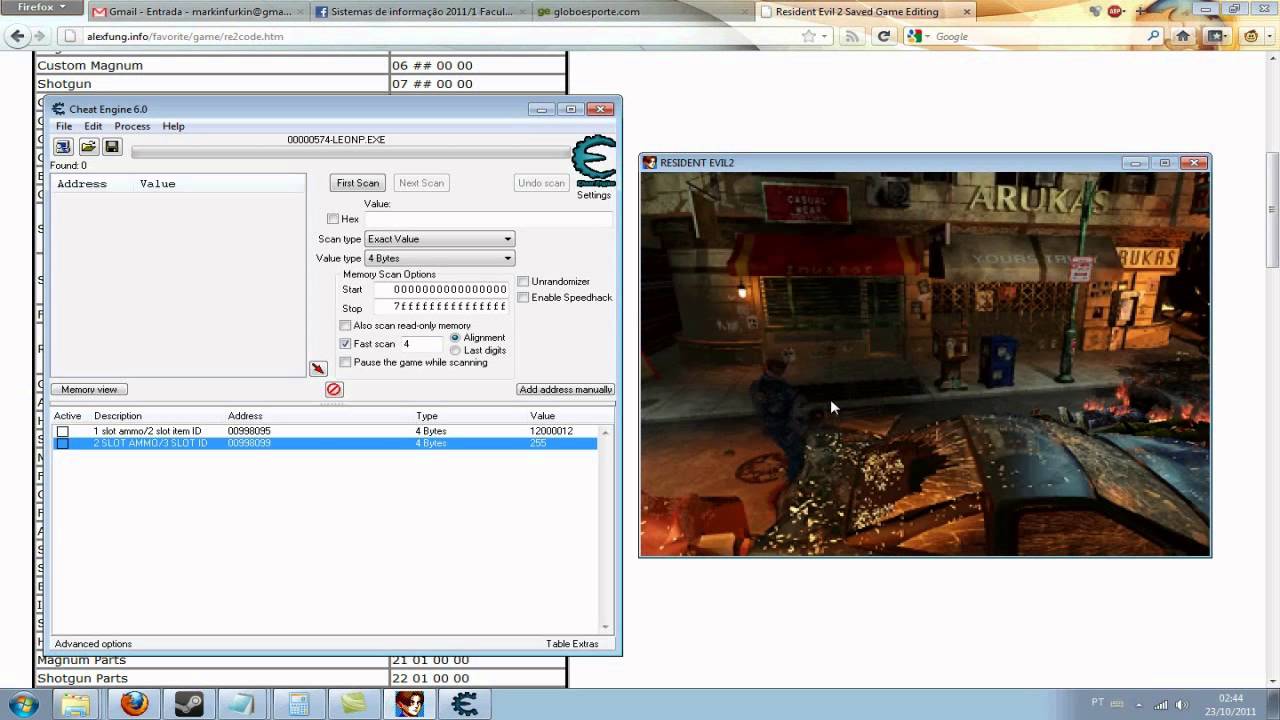Click the smiley face toolbar icon
Image resolution: width=1280 pixels, height=720 pixels.
pos(1251,36)
